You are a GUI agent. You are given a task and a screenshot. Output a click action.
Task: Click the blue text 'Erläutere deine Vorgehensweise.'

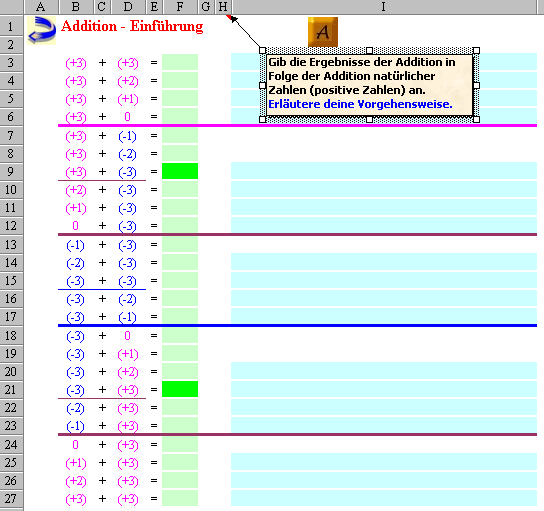tap(360, 104)
